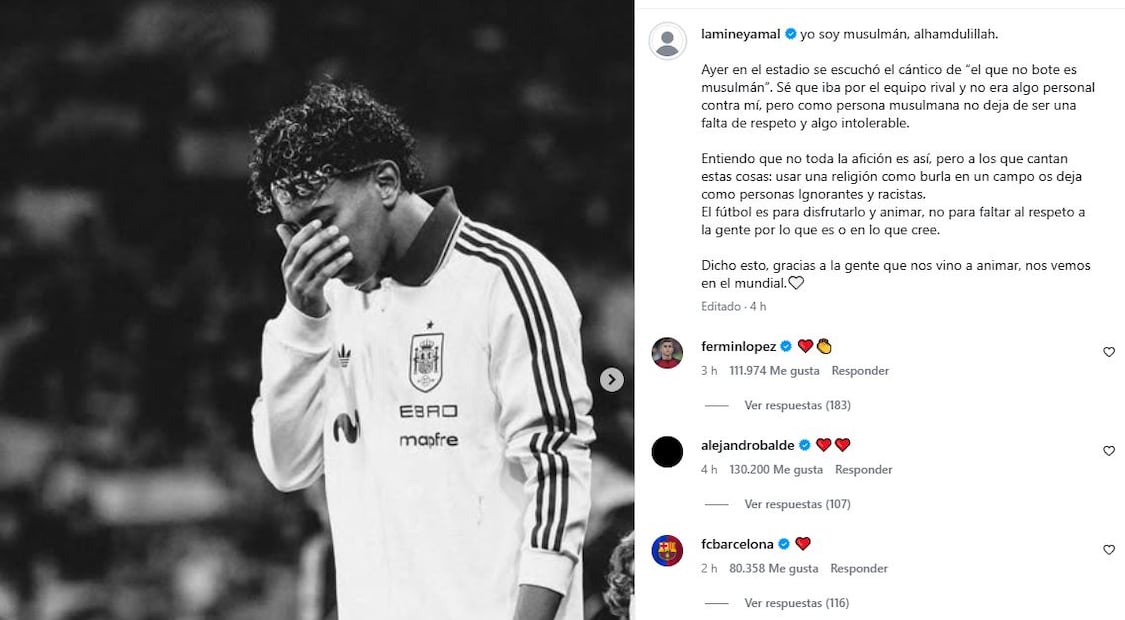Advance to the next carousel photo

(611, 380)
